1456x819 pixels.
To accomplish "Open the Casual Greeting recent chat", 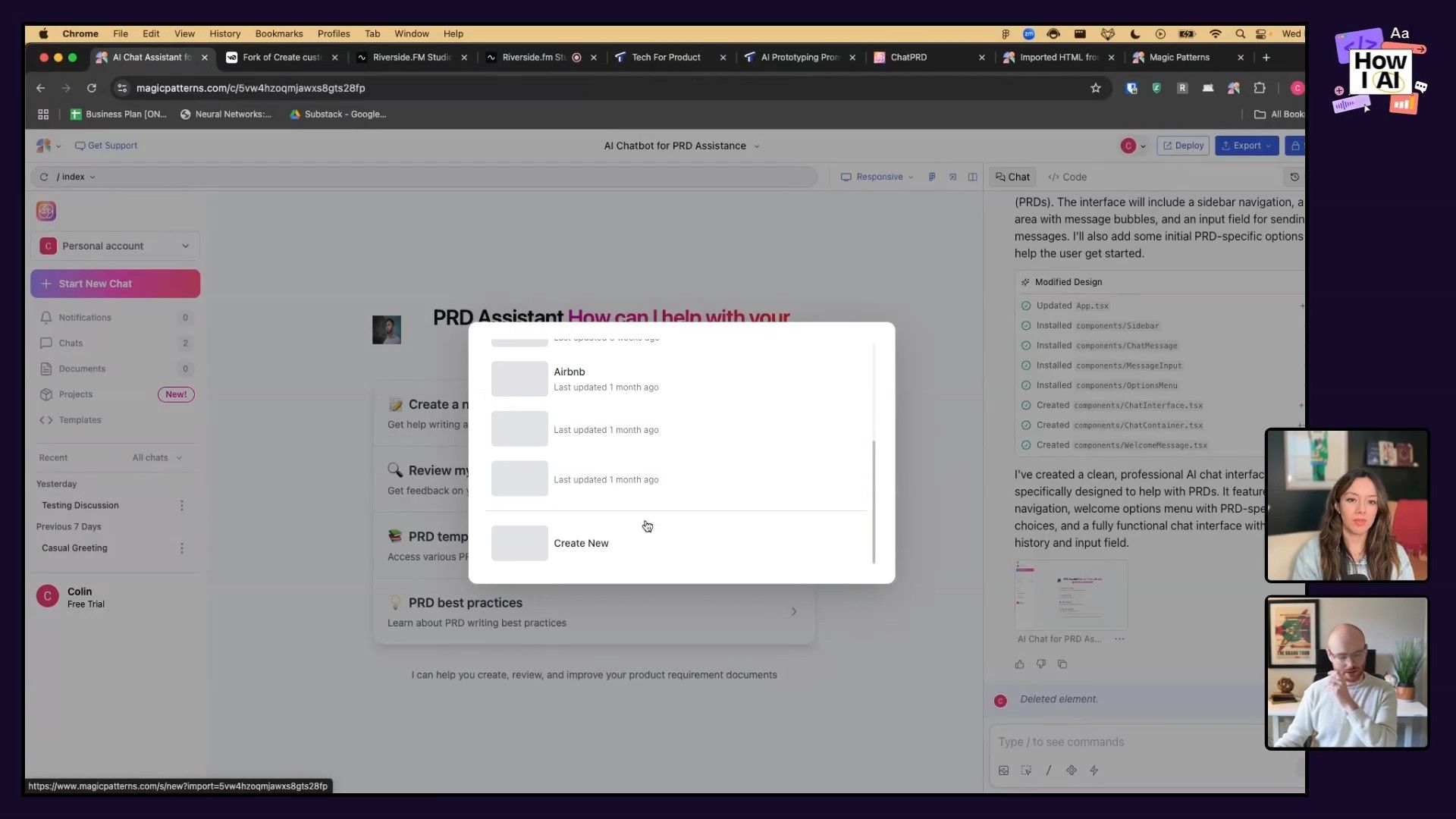I will click(x=74, y=548).
